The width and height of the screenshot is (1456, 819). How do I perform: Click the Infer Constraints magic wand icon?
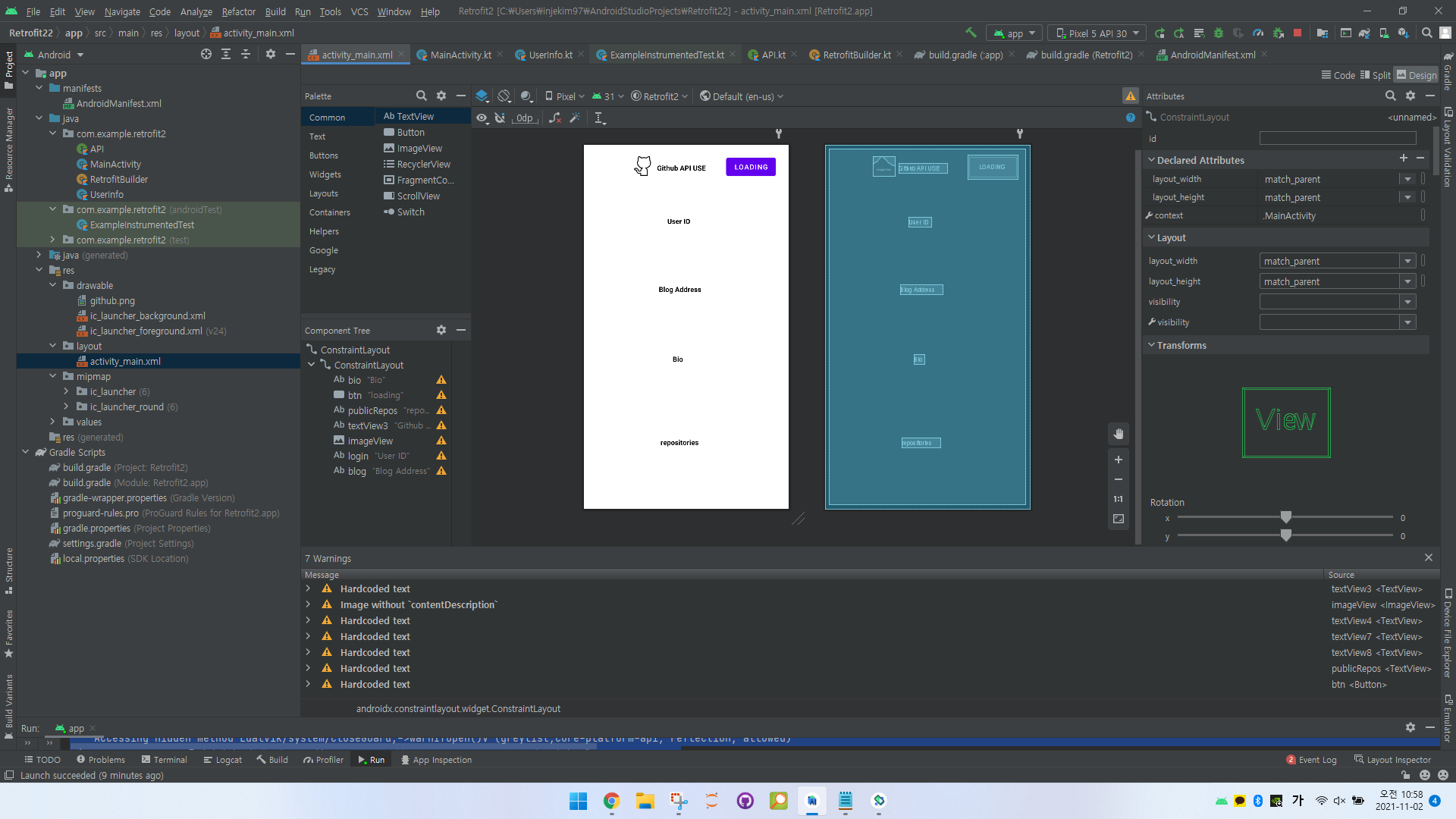[x=575, y=118]
